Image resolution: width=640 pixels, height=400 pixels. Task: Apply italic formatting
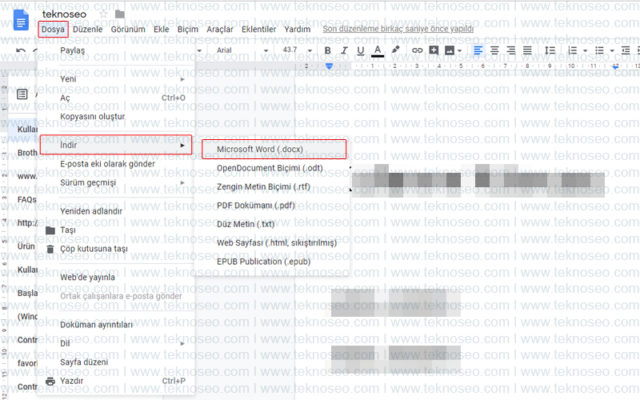tap(344, 50)
